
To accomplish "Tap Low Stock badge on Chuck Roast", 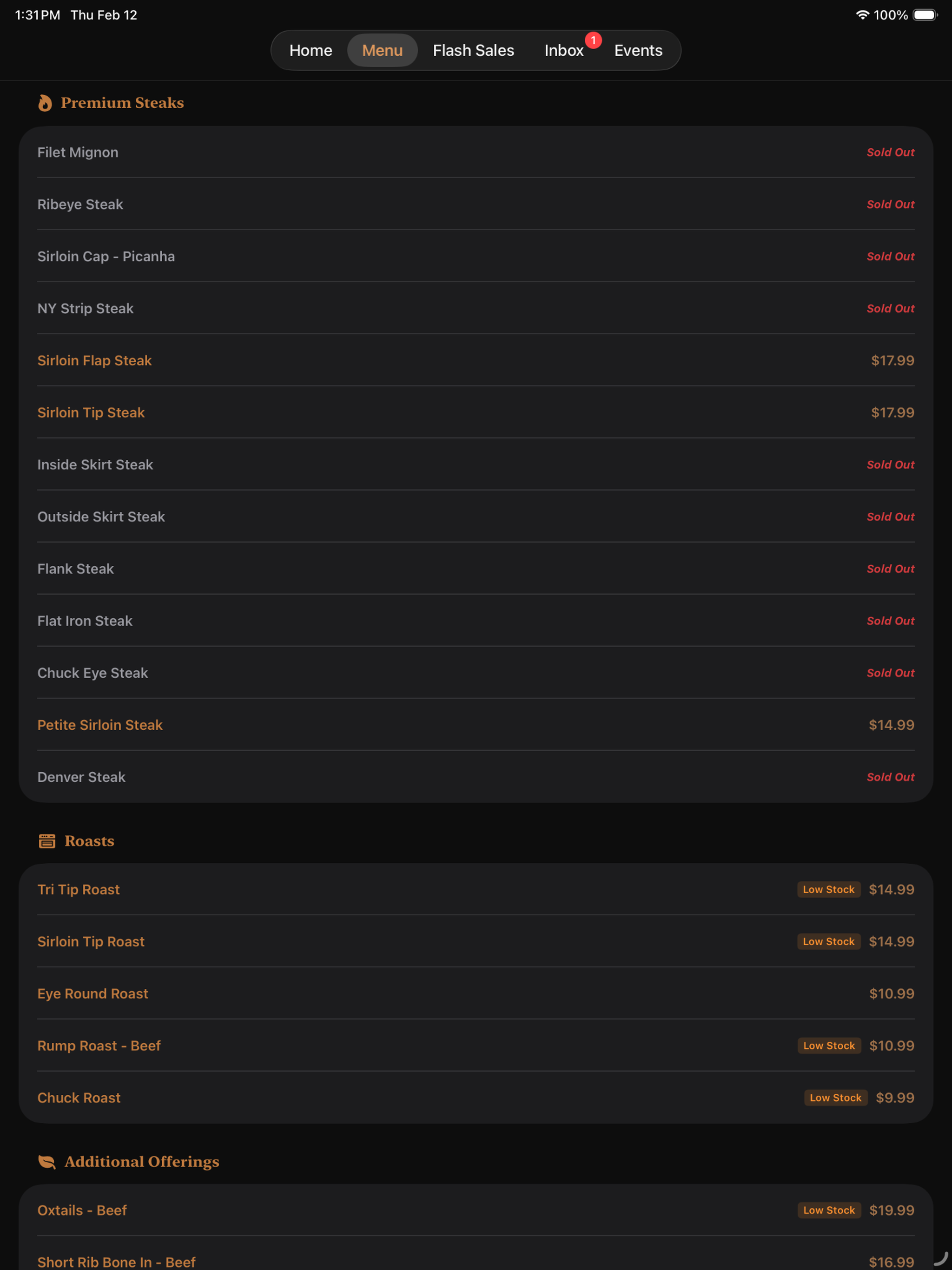I will click(x=835, y=1098).
